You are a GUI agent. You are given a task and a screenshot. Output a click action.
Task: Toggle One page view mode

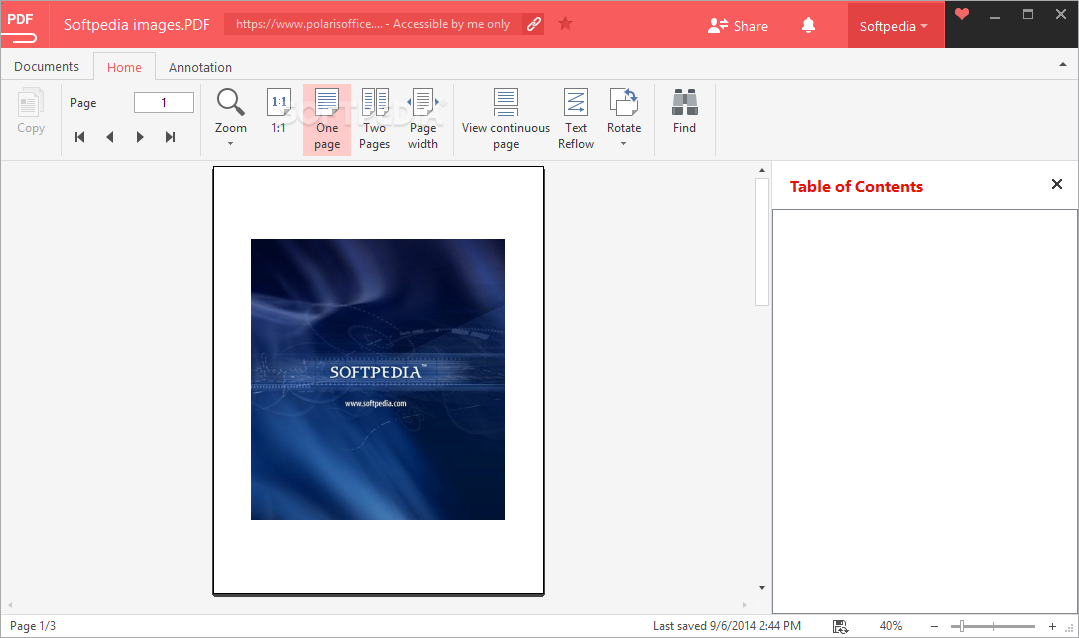coord(327,120)
